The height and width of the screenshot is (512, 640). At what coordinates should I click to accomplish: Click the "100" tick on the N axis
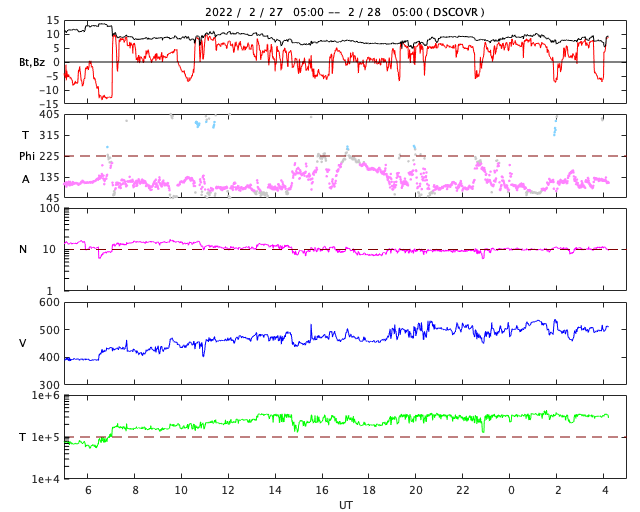point(49,208)
